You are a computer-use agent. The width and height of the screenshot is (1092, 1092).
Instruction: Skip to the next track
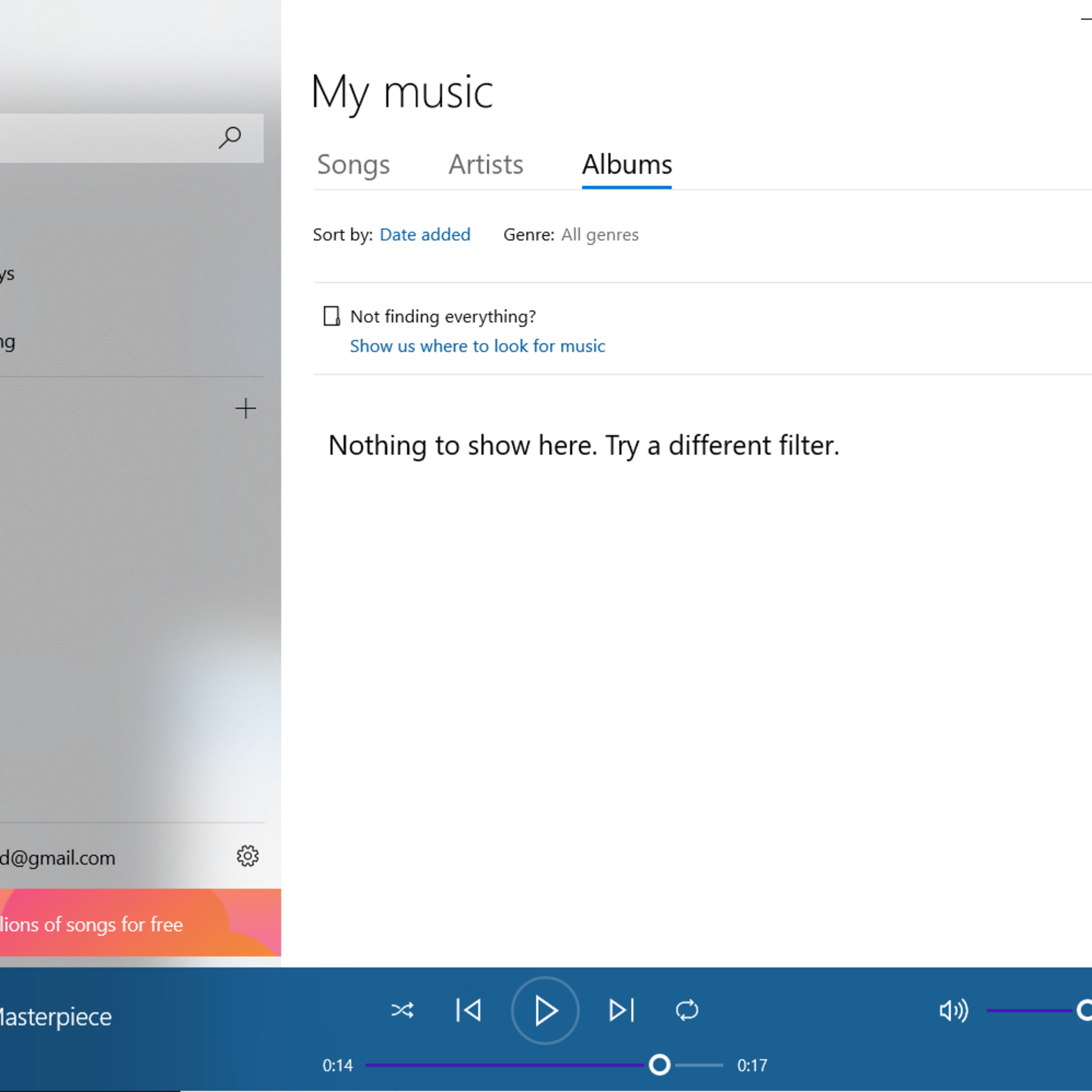point(622,1010)
